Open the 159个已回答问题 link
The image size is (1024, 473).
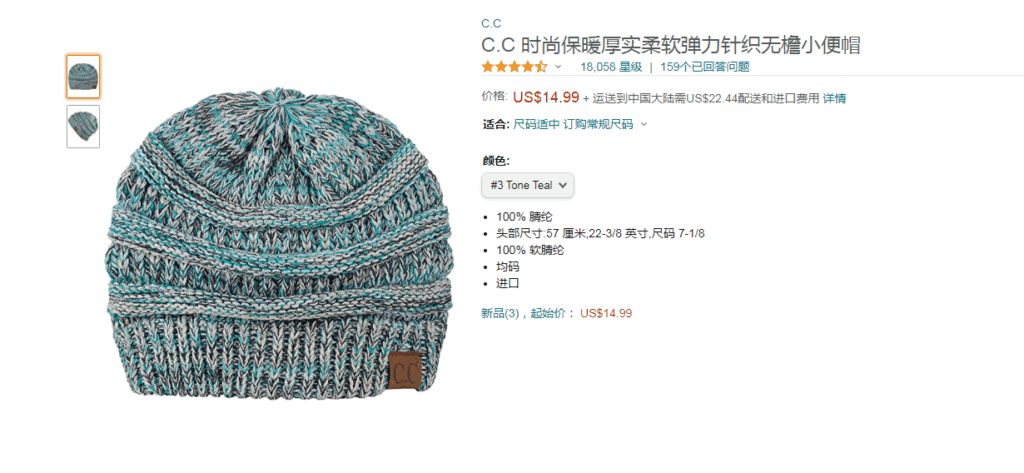pos(705,67)
